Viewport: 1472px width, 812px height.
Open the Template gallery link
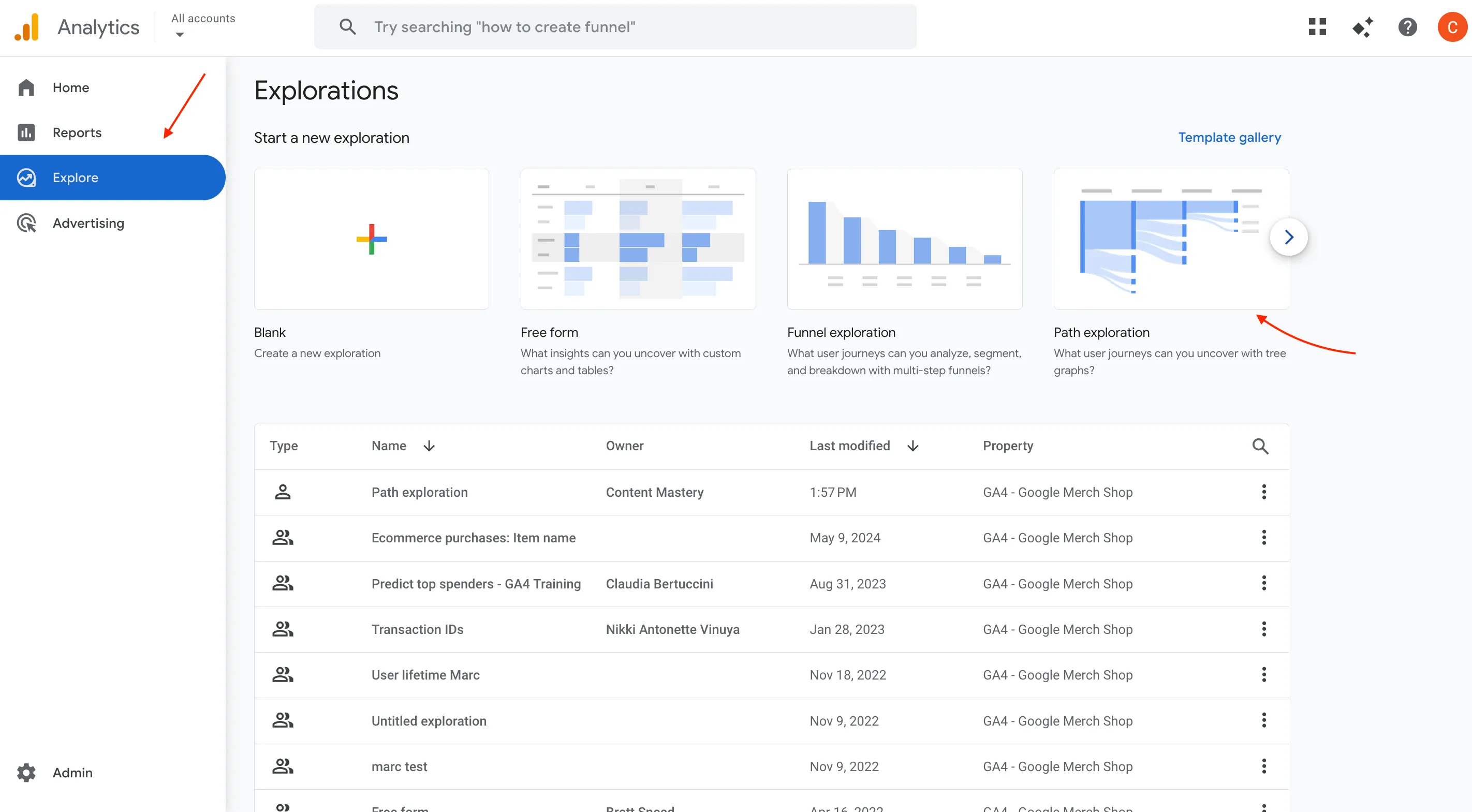coord(1229,137)
